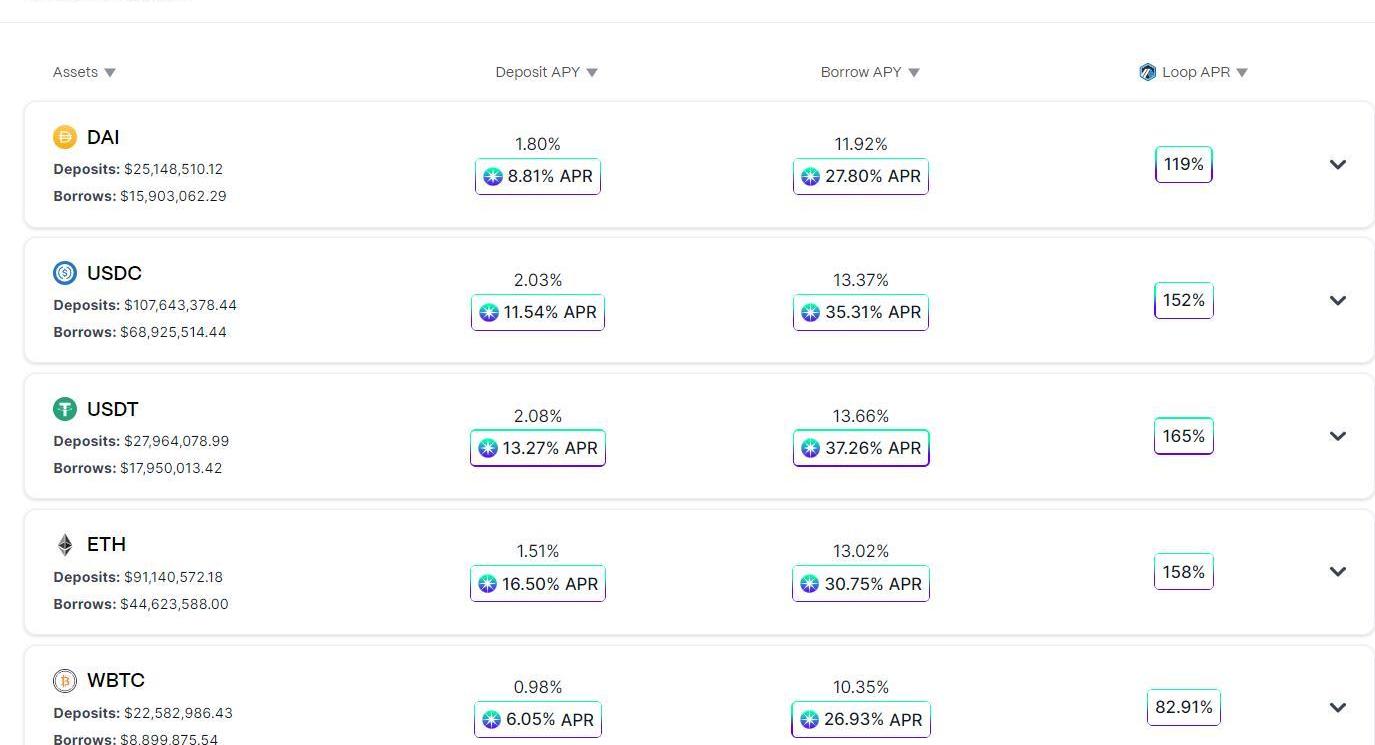Click reward icon in ETH 30.75% APR badge

click(x=810, y=584)
